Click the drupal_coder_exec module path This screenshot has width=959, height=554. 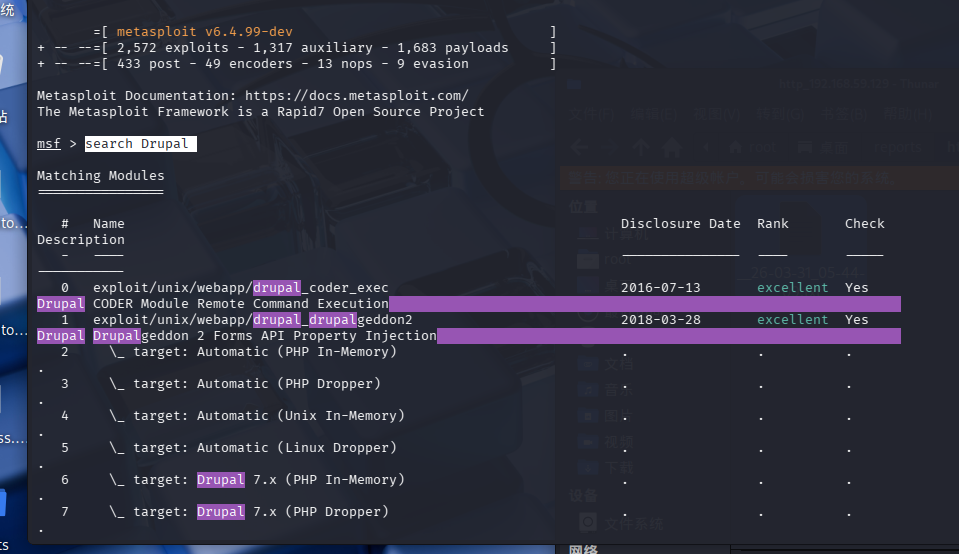(240, 287)
